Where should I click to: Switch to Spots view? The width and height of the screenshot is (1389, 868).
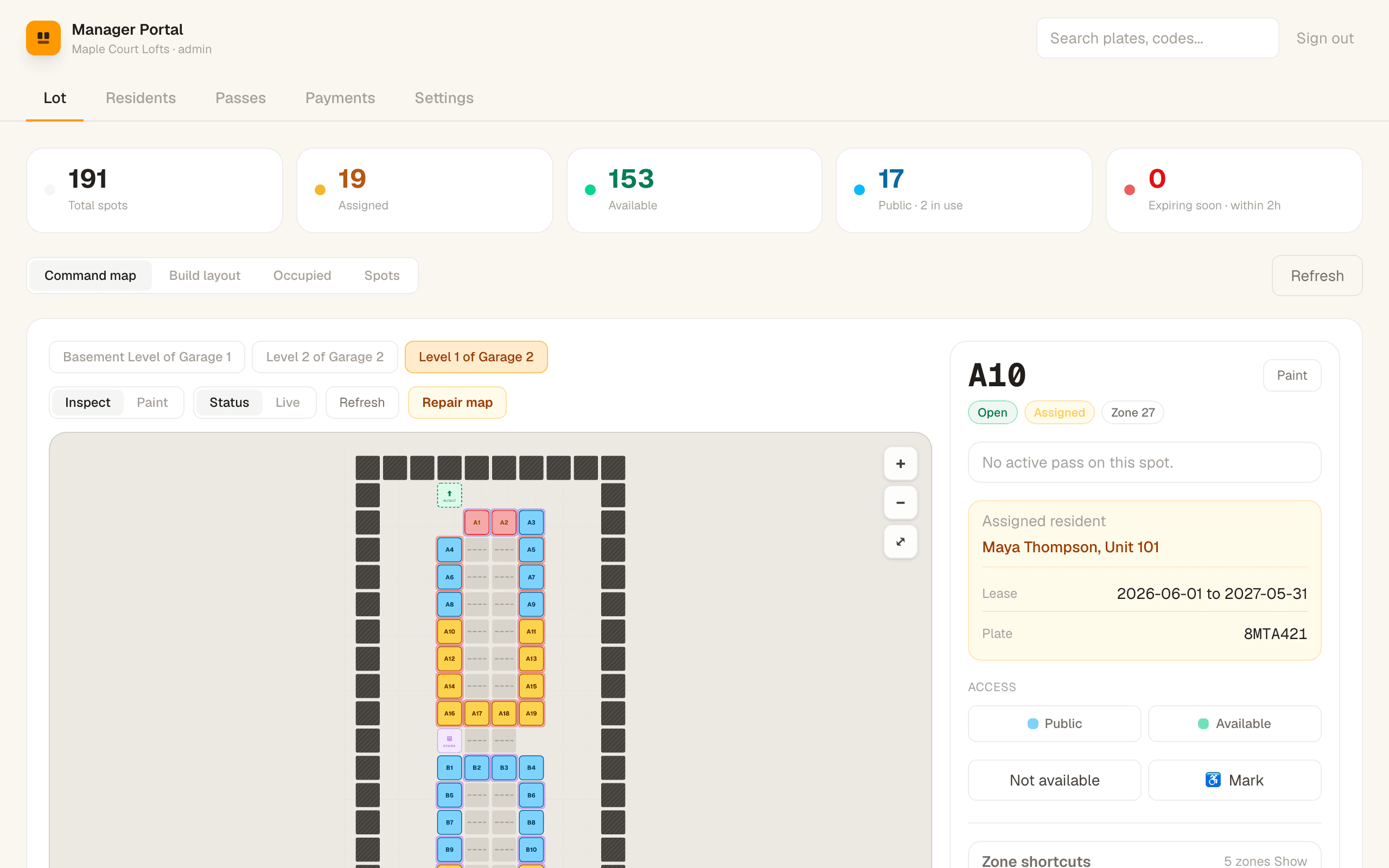pyautogui.click(x=381, y=276)
